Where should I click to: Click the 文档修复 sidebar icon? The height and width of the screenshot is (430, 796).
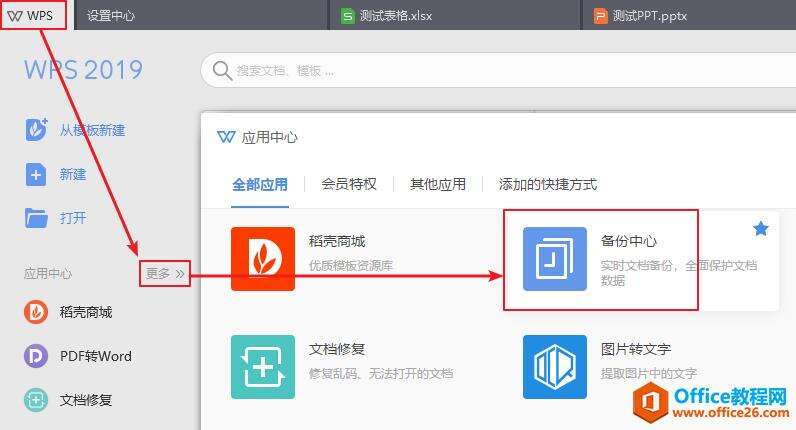click(x=36, y=400)
